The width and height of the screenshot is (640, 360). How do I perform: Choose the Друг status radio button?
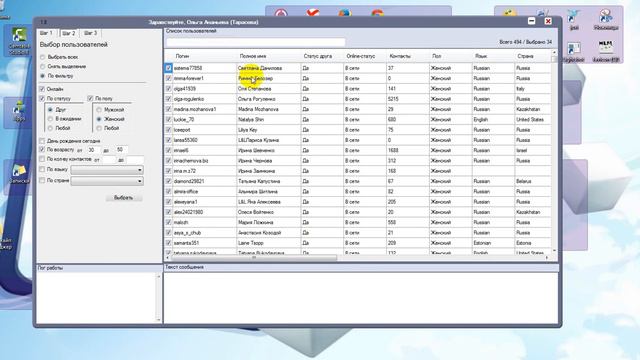[x=50, y=110]
